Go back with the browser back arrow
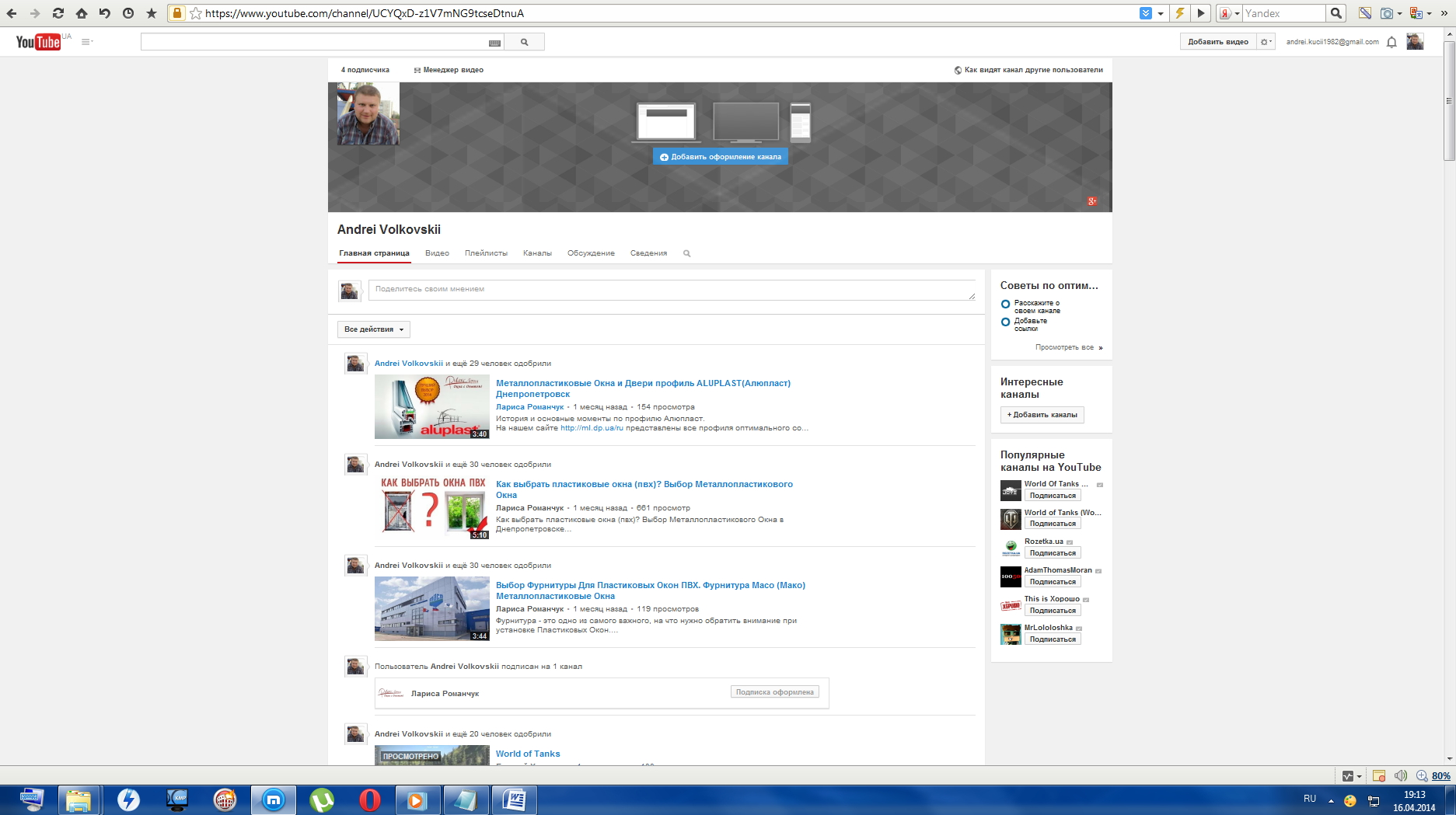 (12, 13)
